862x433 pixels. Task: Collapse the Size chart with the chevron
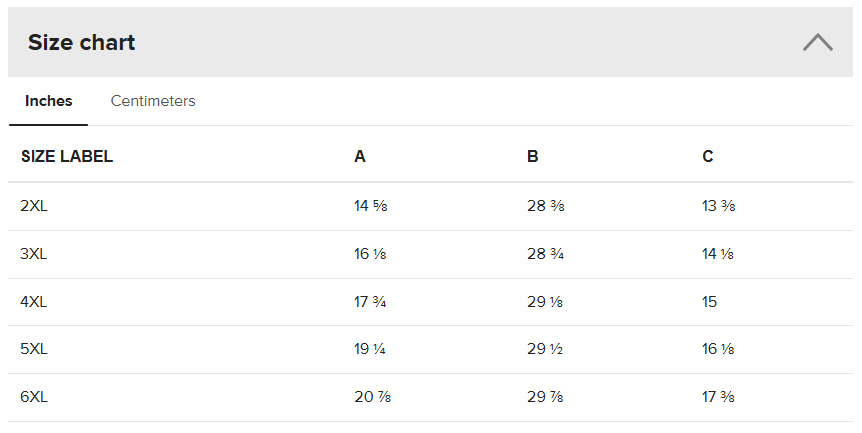click(x=817, y=42)
